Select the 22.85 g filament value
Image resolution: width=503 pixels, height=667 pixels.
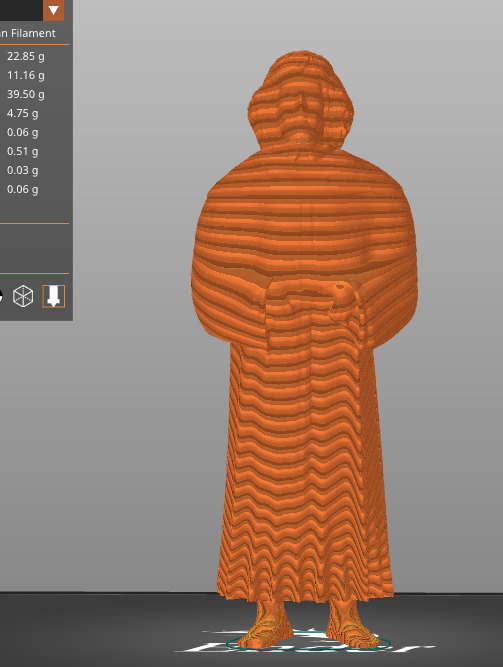coord(26,57)
